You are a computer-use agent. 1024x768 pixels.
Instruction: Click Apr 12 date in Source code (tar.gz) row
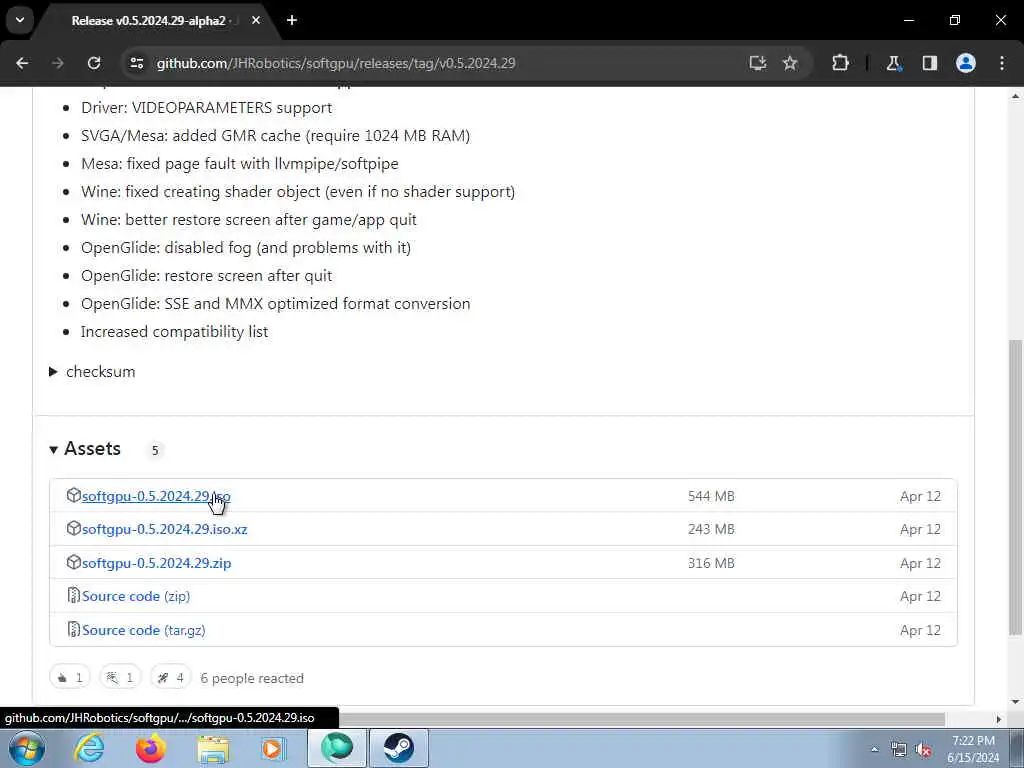pos(920,630)
